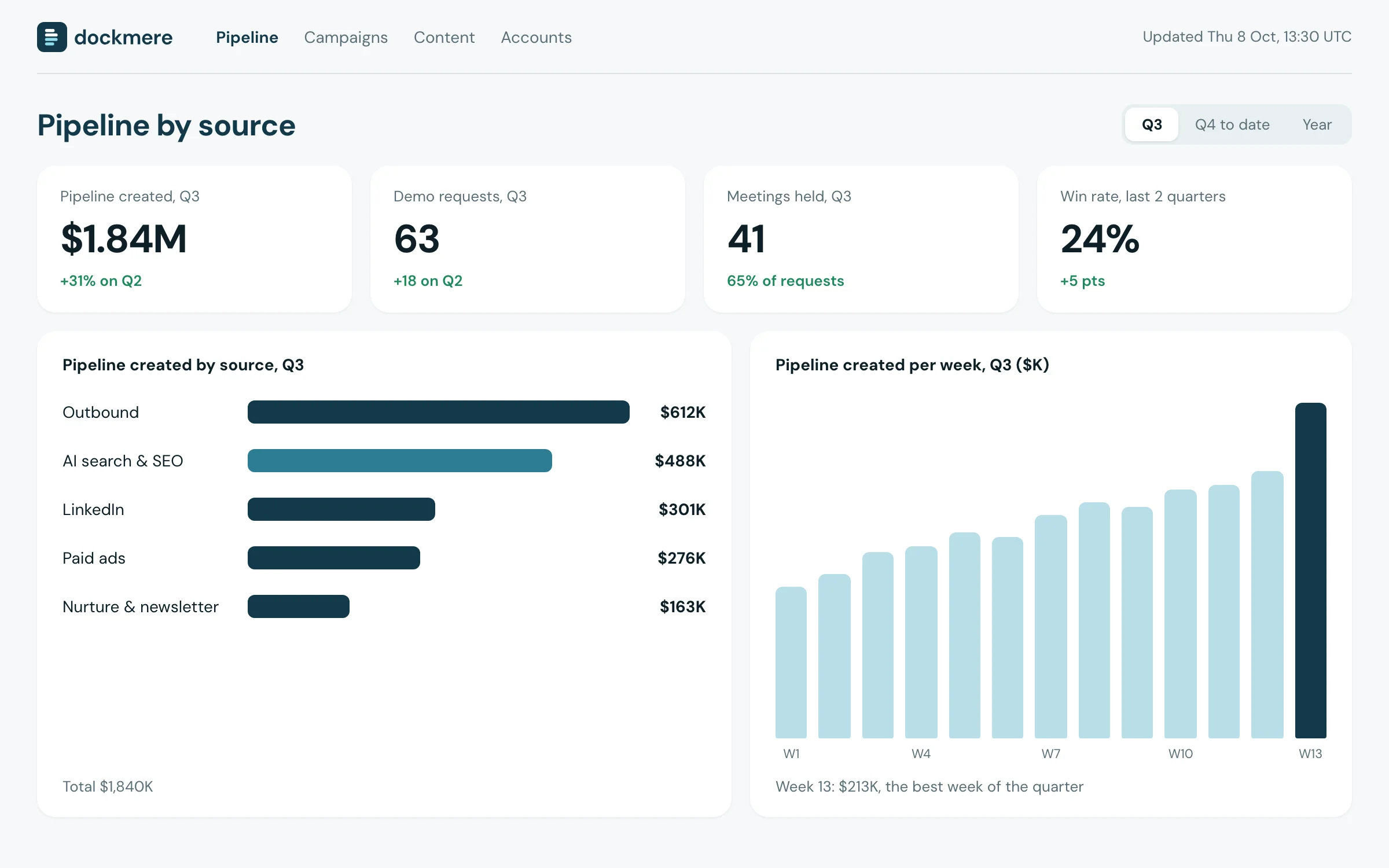Switch to the Campaigns tab
This screenshot has width=1389, height=868.
(346, 38)
